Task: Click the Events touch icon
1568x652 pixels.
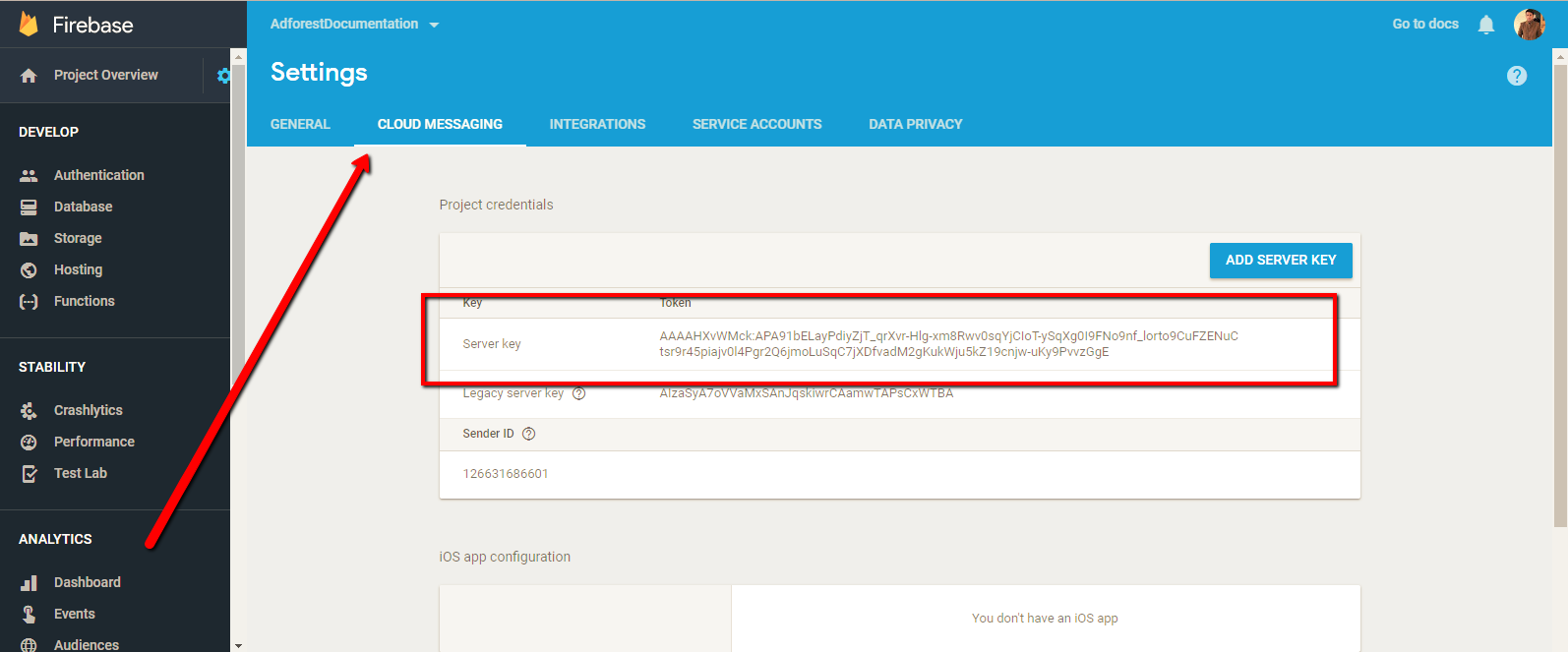Action: coord(29,614)
